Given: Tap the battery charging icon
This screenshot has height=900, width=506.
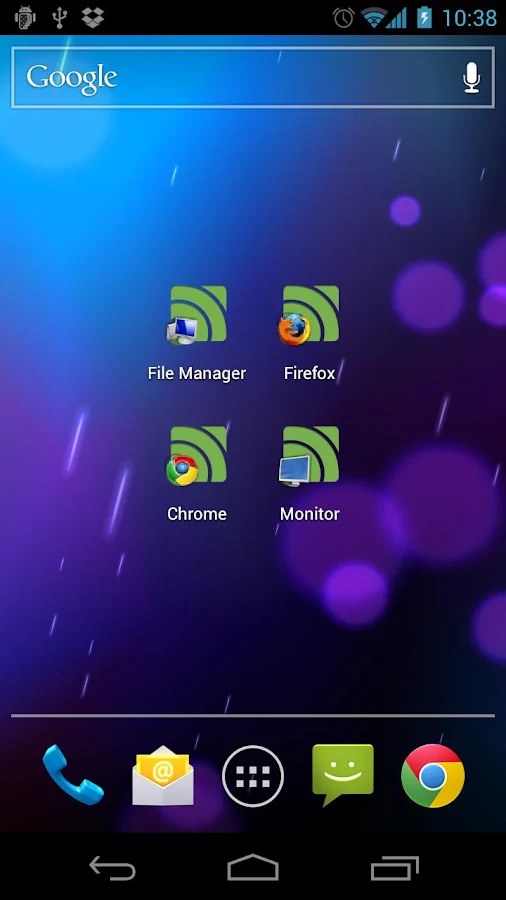Looking at the screenshot, I should 425,17.
